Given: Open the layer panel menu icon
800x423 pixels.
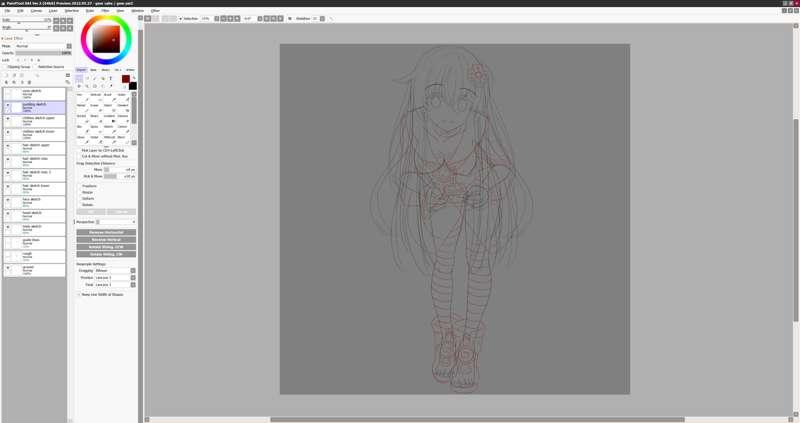Looking at the screenshot, I should (68, 75).
